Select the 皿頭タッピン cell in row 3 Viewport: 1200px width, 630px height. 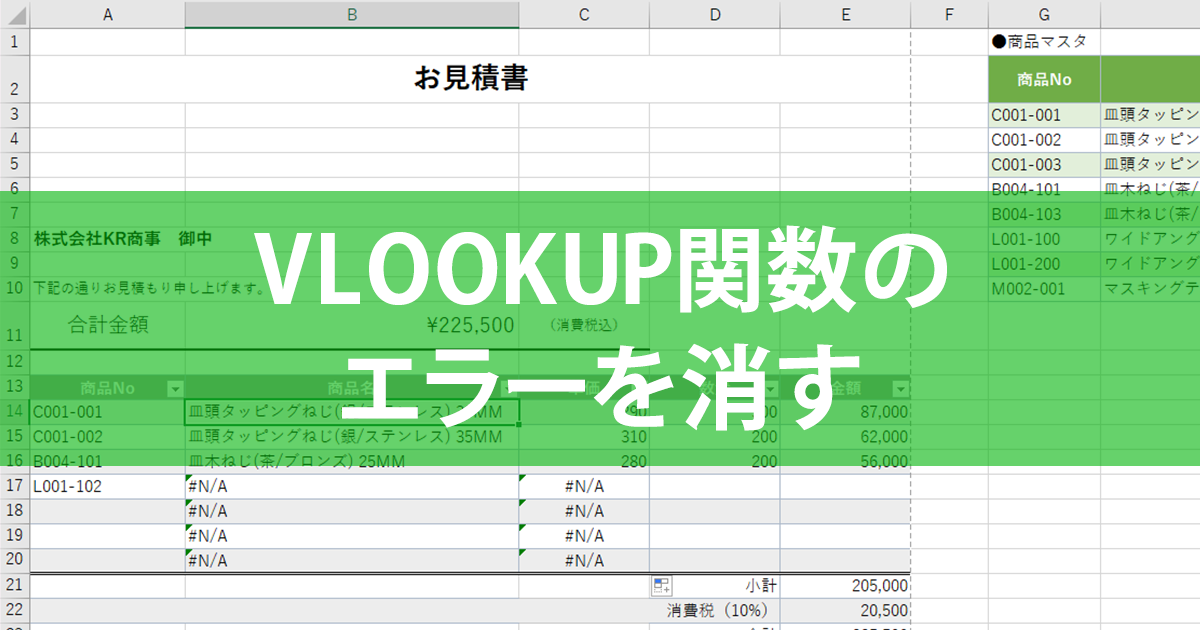tap(1151, 115)
